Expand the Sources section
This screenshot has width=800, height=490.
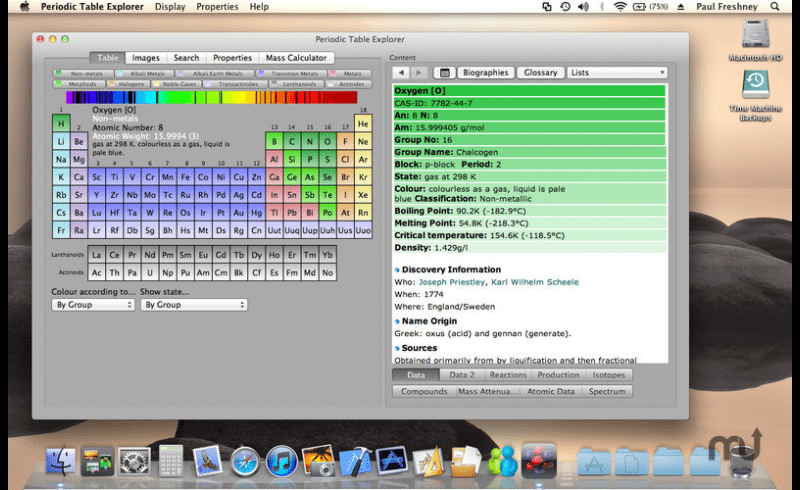tap(397, 348)
